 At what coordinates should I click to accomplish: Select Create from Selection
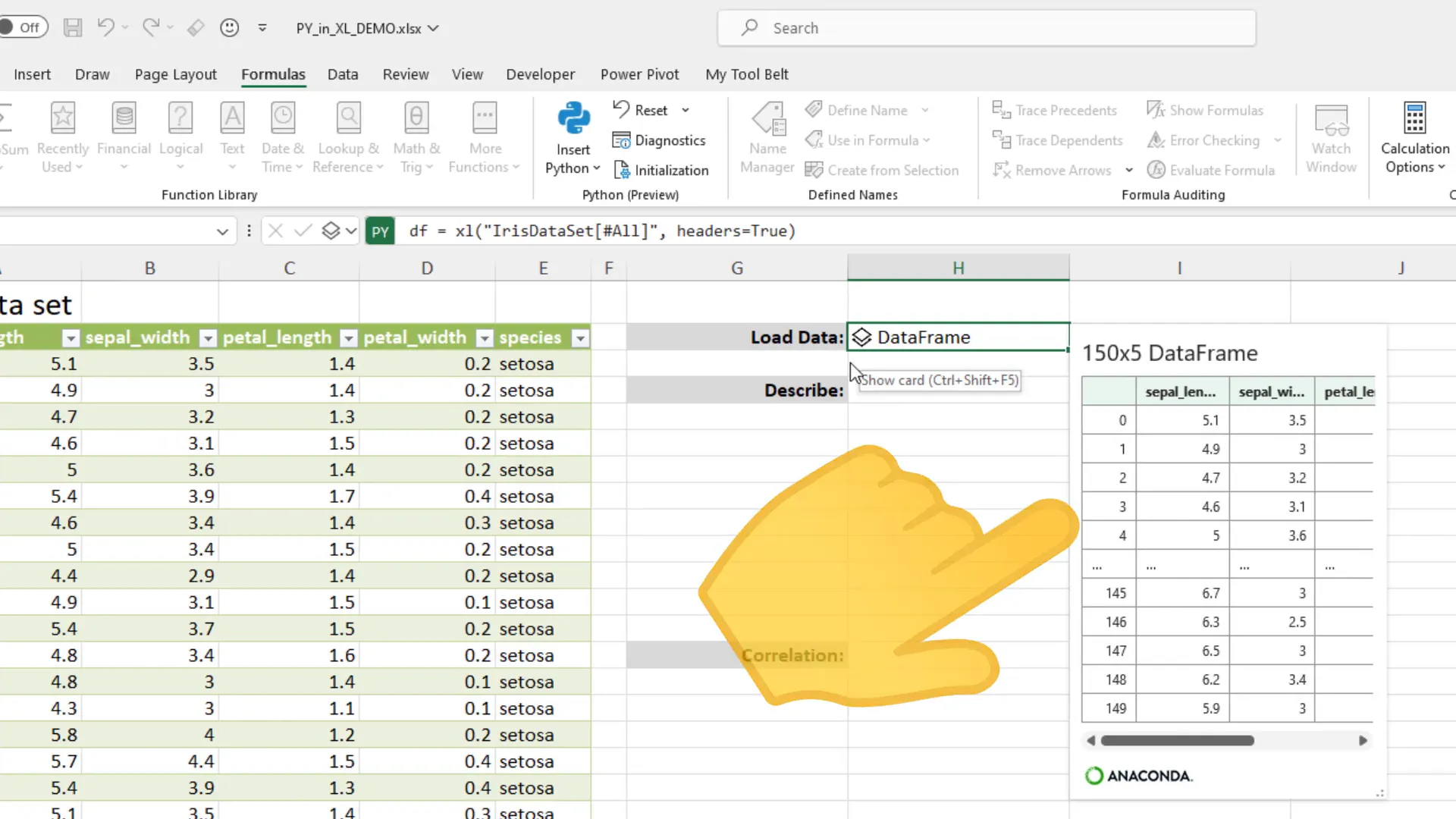[x=883, y=169]
